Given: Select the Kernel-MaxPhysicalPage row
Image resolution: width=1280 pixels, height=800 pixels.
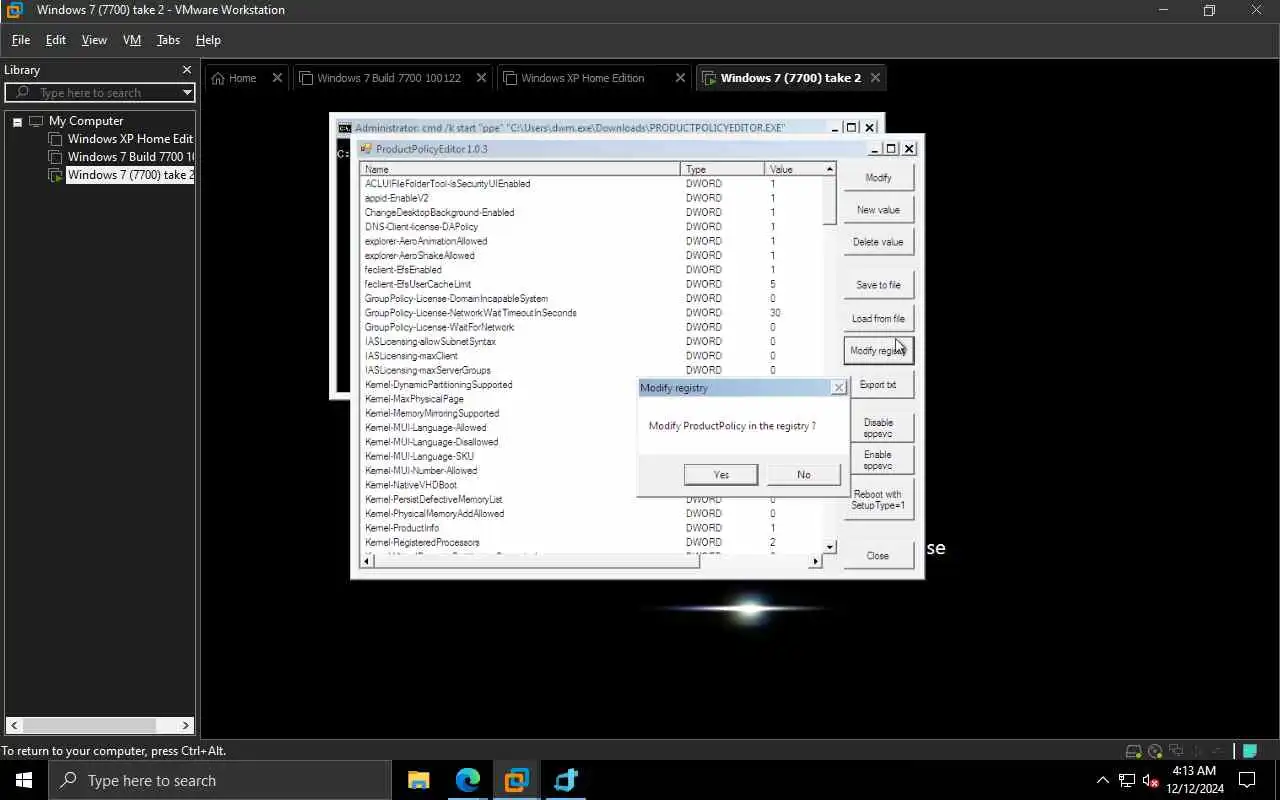Looking at the screenshot, I should [500, 399].
